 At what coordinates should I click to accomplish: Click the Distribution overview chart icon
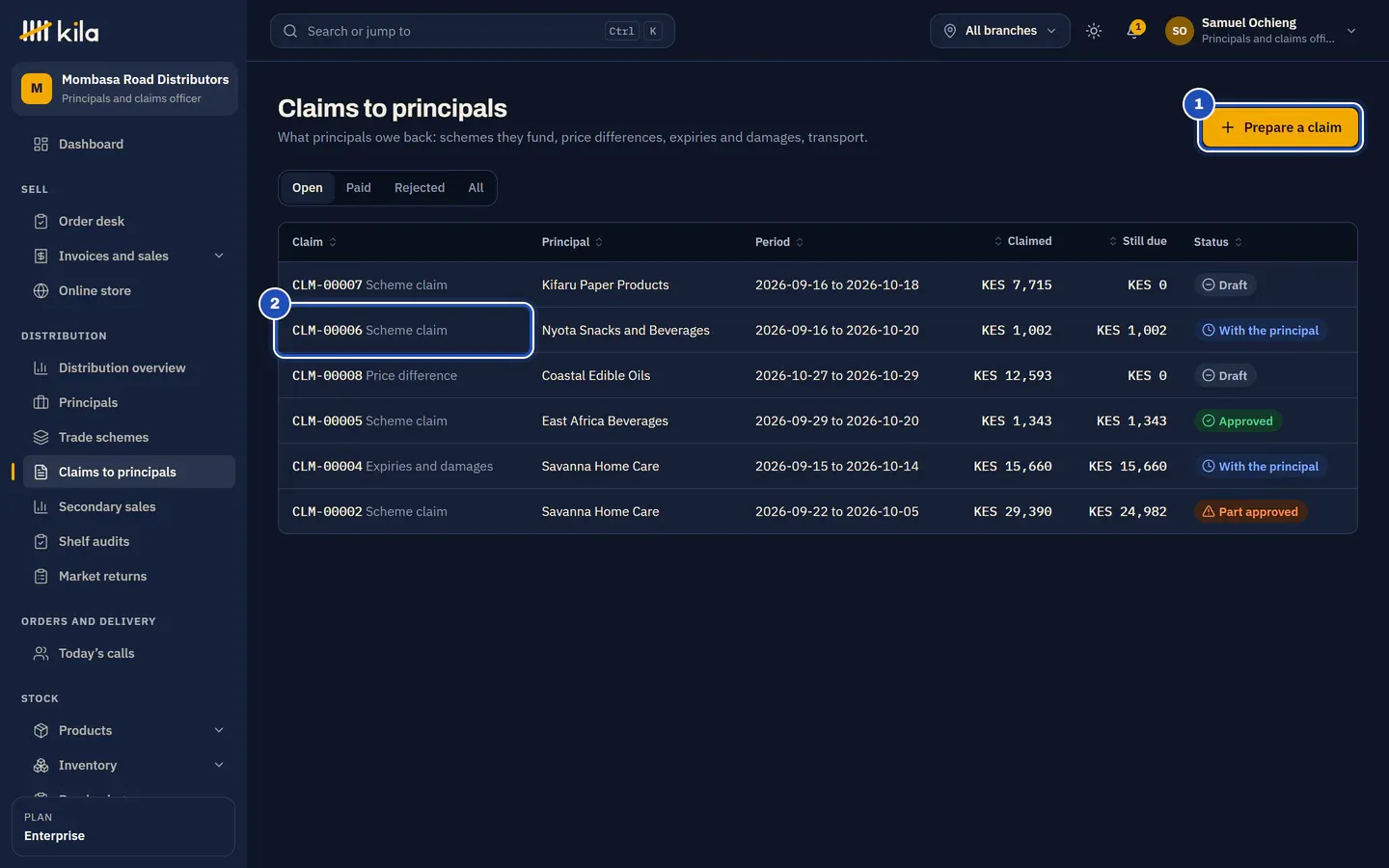tap(41, 367)
